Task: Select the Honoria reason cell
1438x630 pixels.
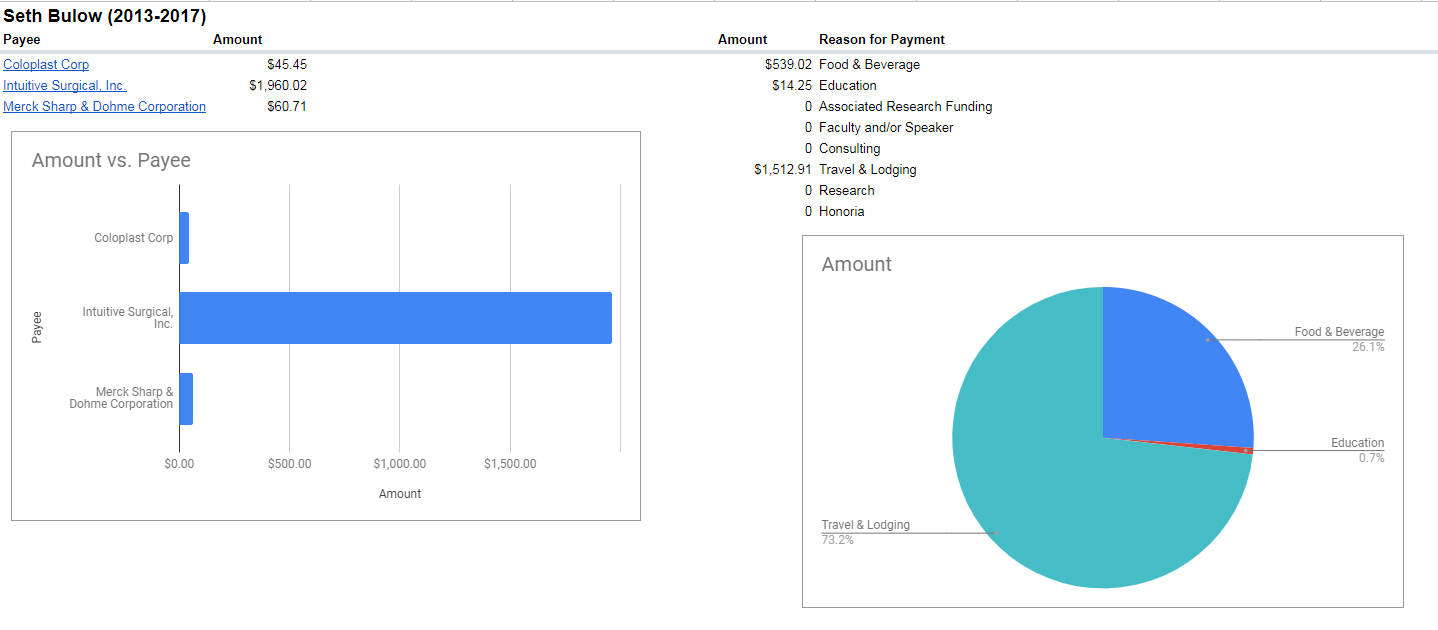Action: point(841,212)
